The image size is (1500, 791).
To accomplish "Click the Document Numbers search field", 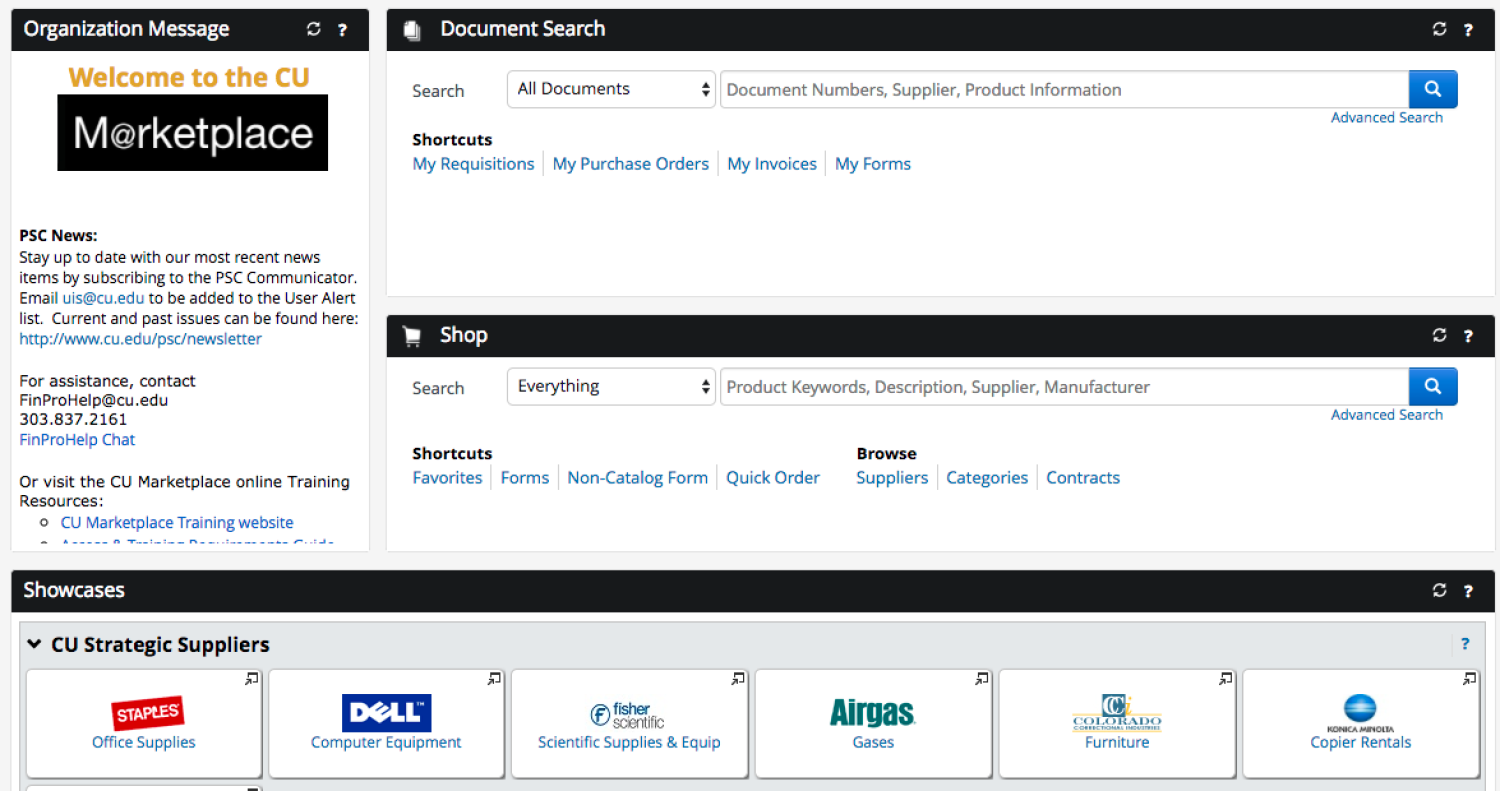I will (x=1064, y=89).
